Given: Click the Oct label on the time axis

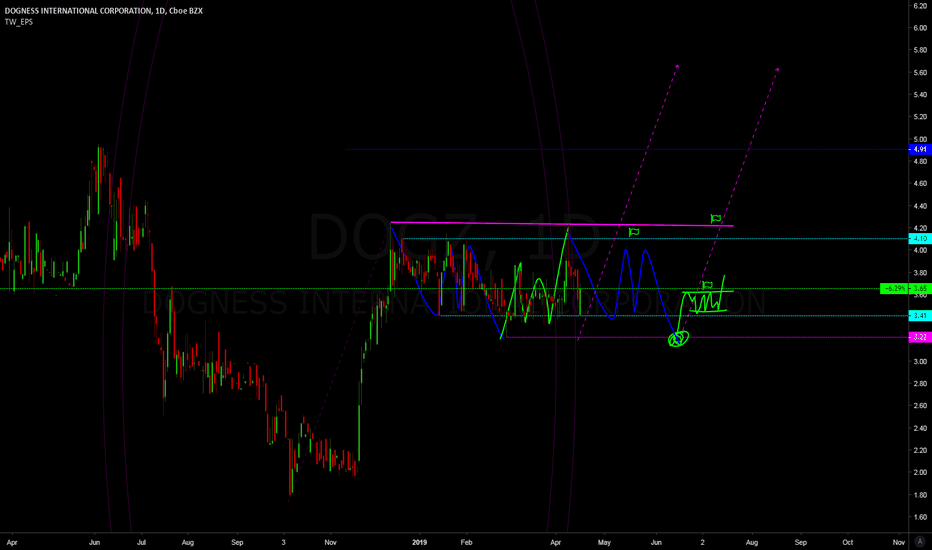Looking at the screenshot, I should pyautogui.click(x=848, y=542).
